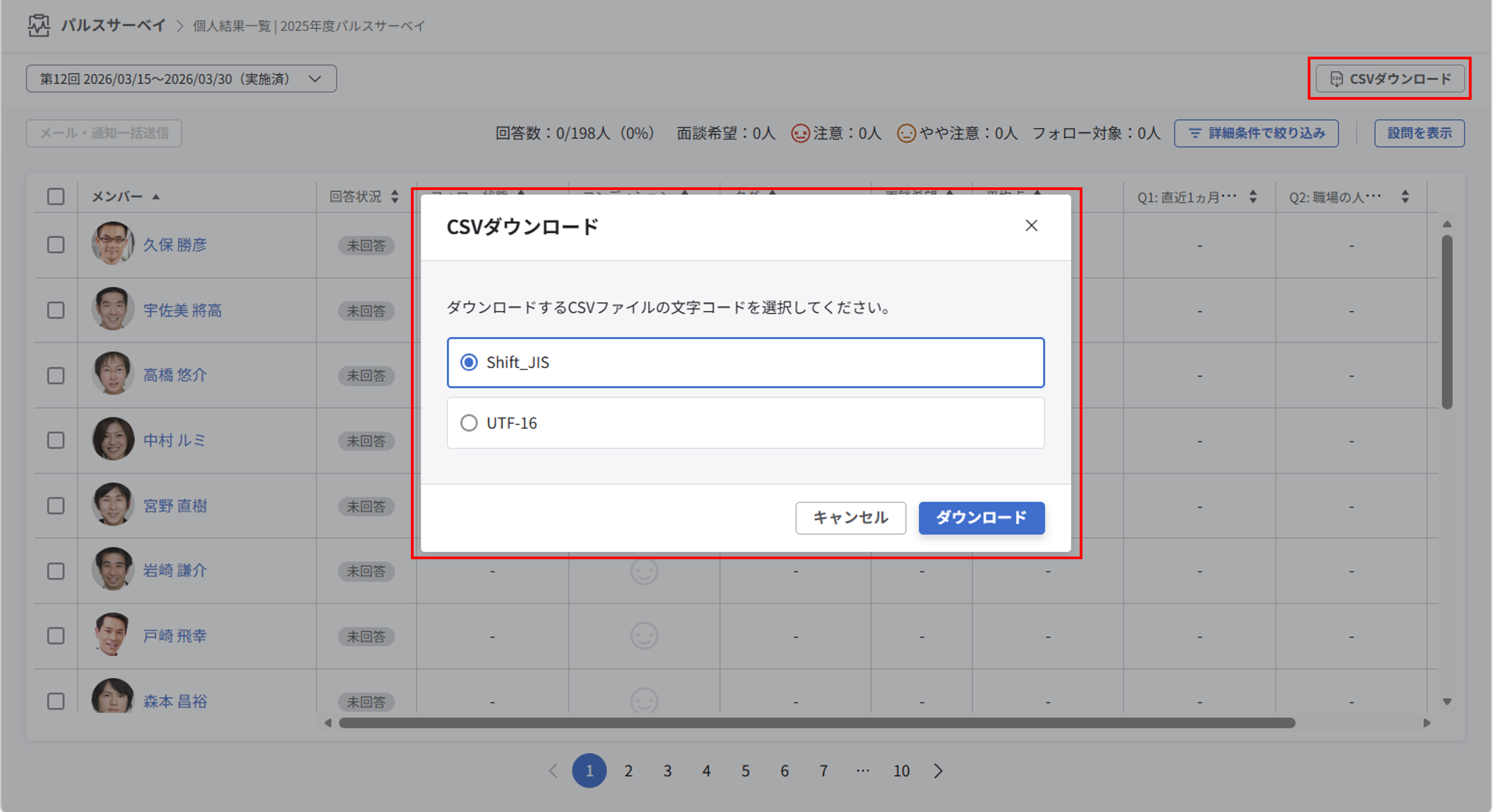Go to pagination page 5

click(x=745, y=771)
